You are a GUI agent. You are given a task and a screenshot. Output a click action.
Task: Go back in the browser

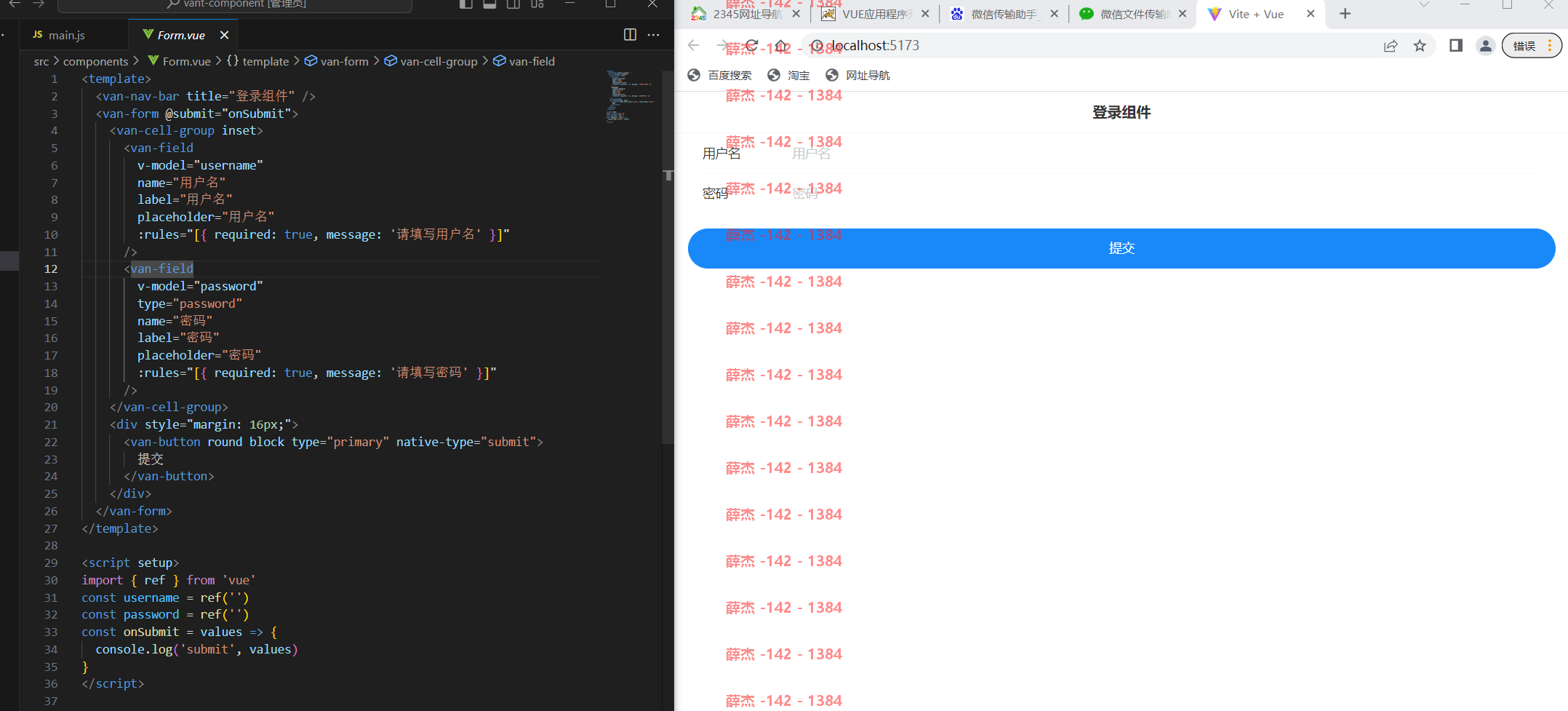(x=693, y=45)
